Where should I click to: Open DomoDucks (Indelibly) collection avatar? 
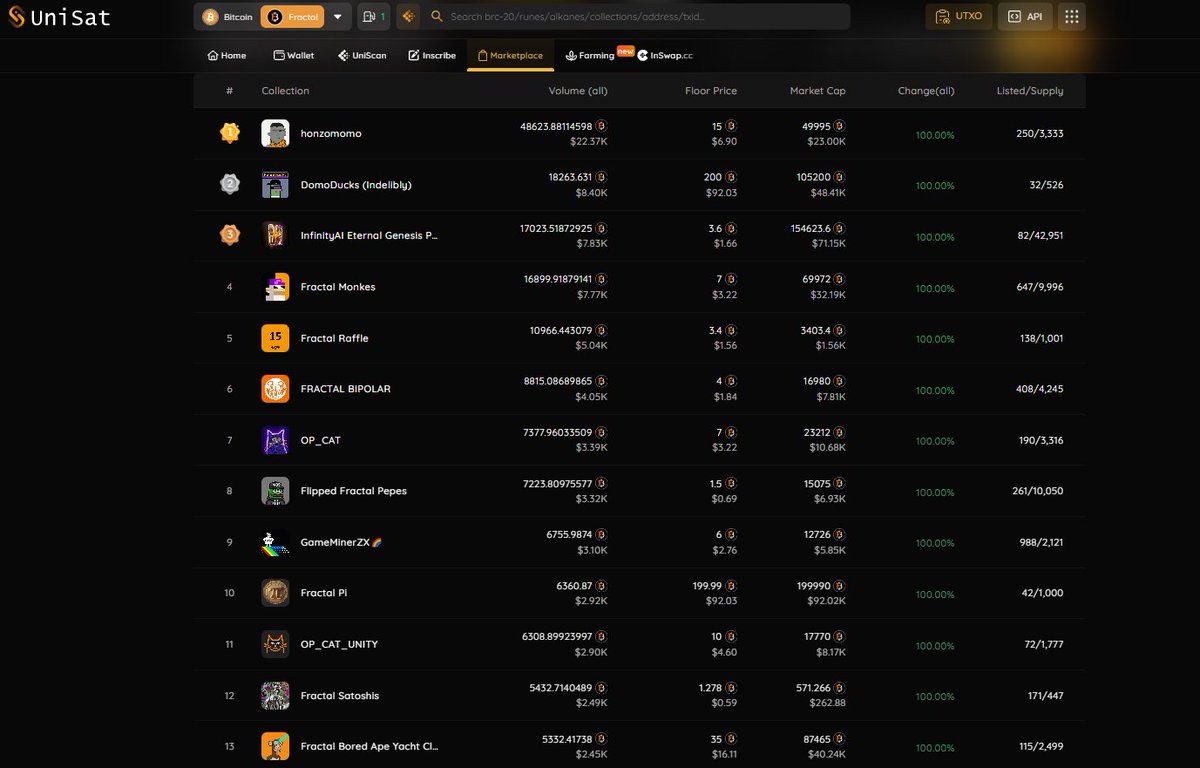click(275, 184)
